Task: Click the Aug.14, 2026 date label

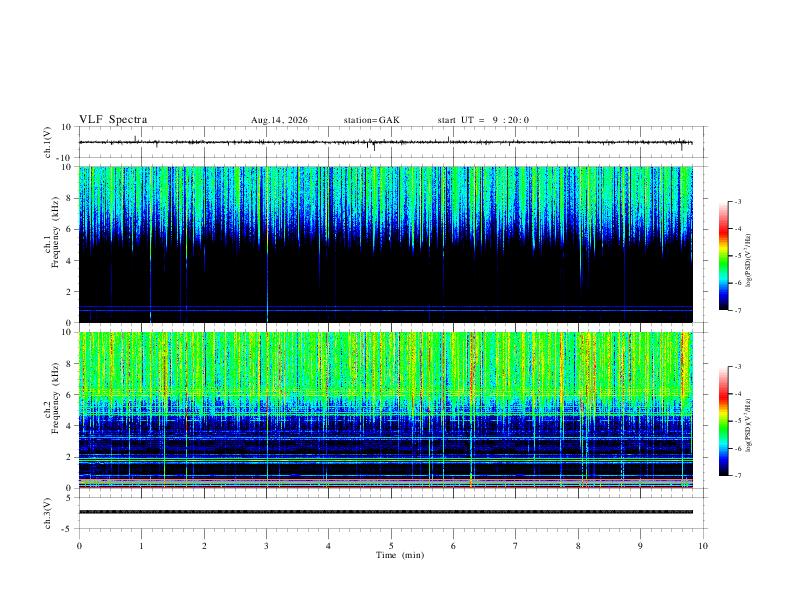Action: (279, 120)
